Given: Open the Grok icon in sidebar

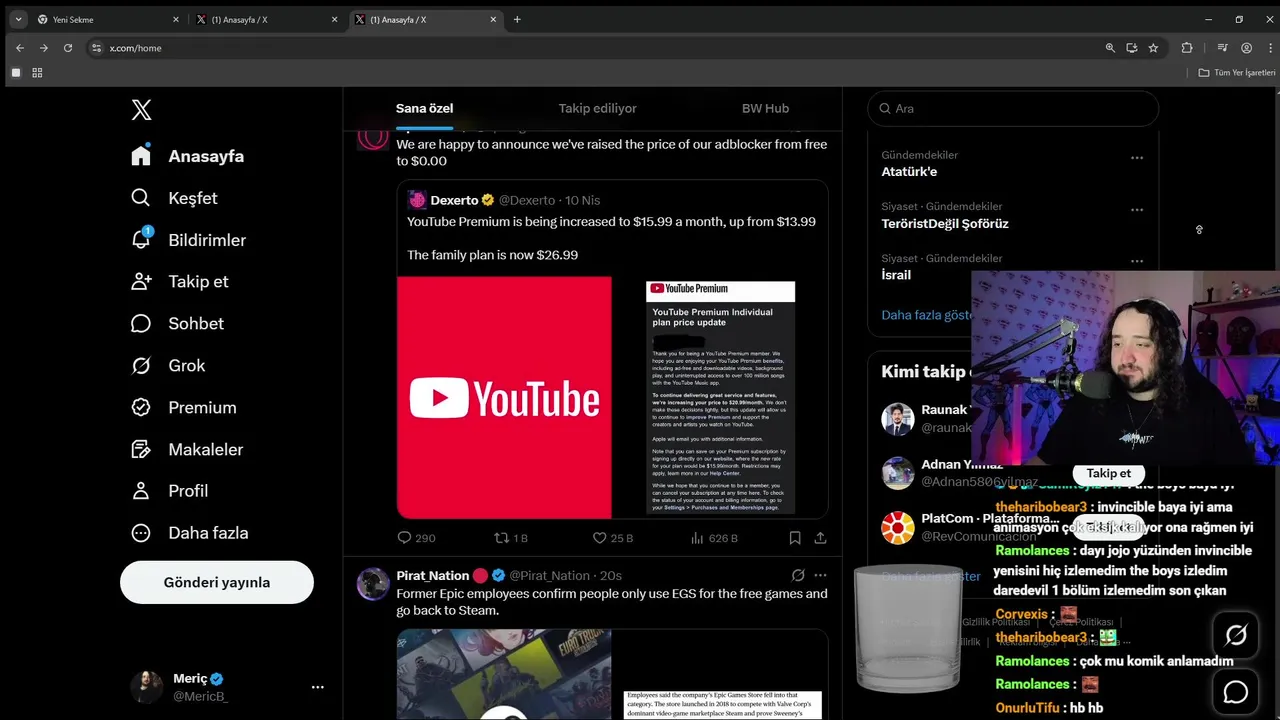Looking at the screenshot, I should [x=141, y=365].
